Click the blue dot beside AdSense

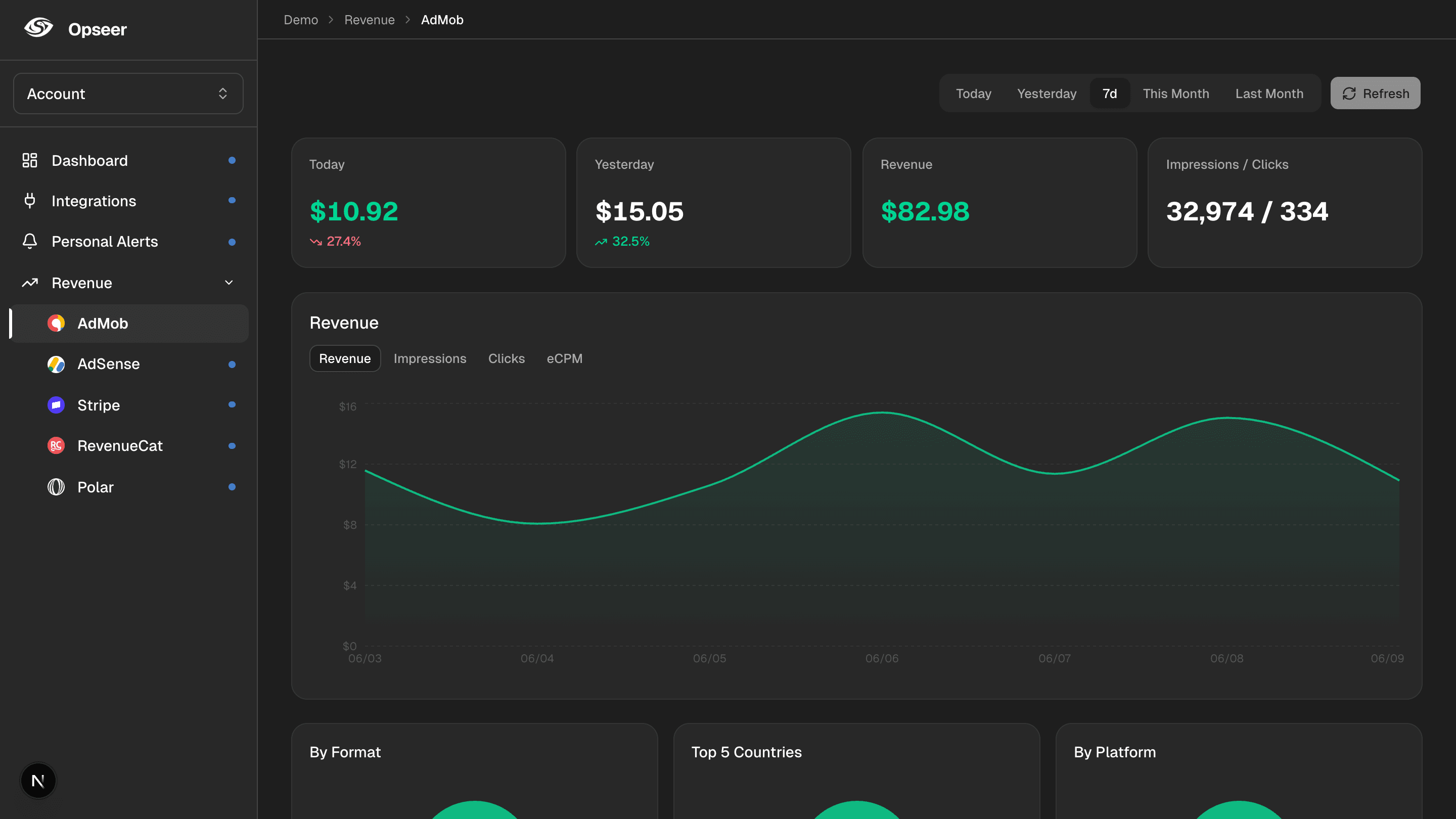tap(232, 365)
